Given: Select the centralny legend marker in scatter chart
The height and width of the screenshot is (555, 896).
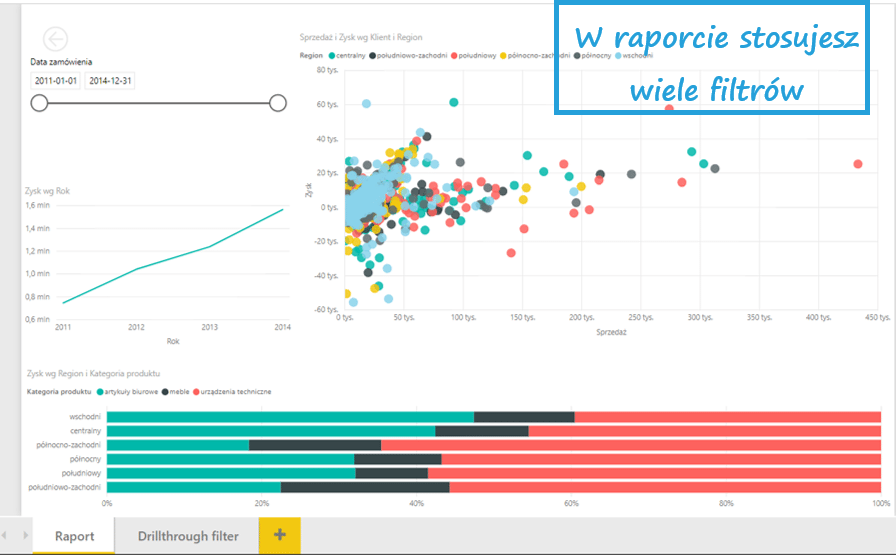Looking at the screenshot, I should (331, 56).
